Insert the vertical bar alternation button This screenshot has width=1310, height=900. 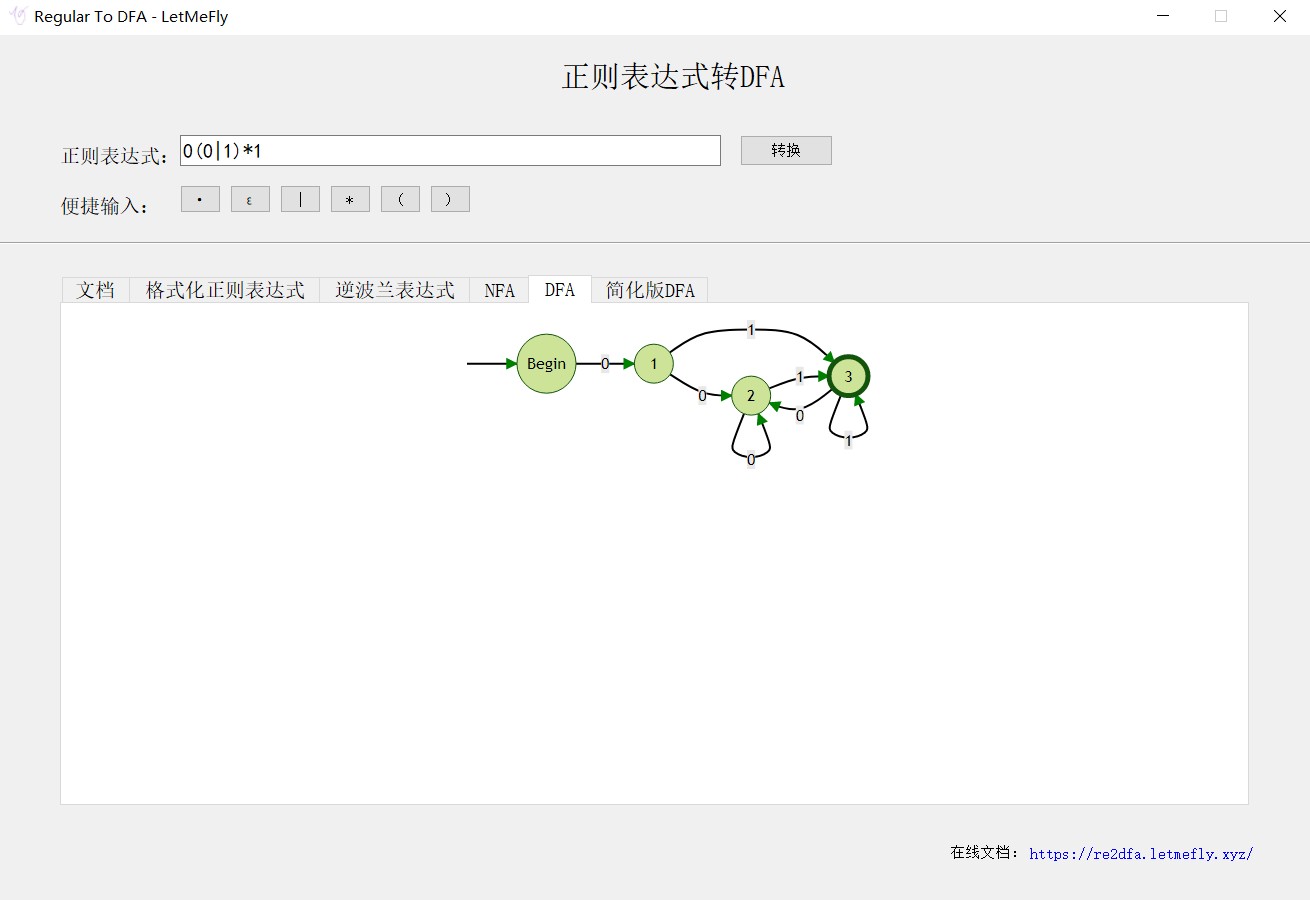(x=300, y=199)
